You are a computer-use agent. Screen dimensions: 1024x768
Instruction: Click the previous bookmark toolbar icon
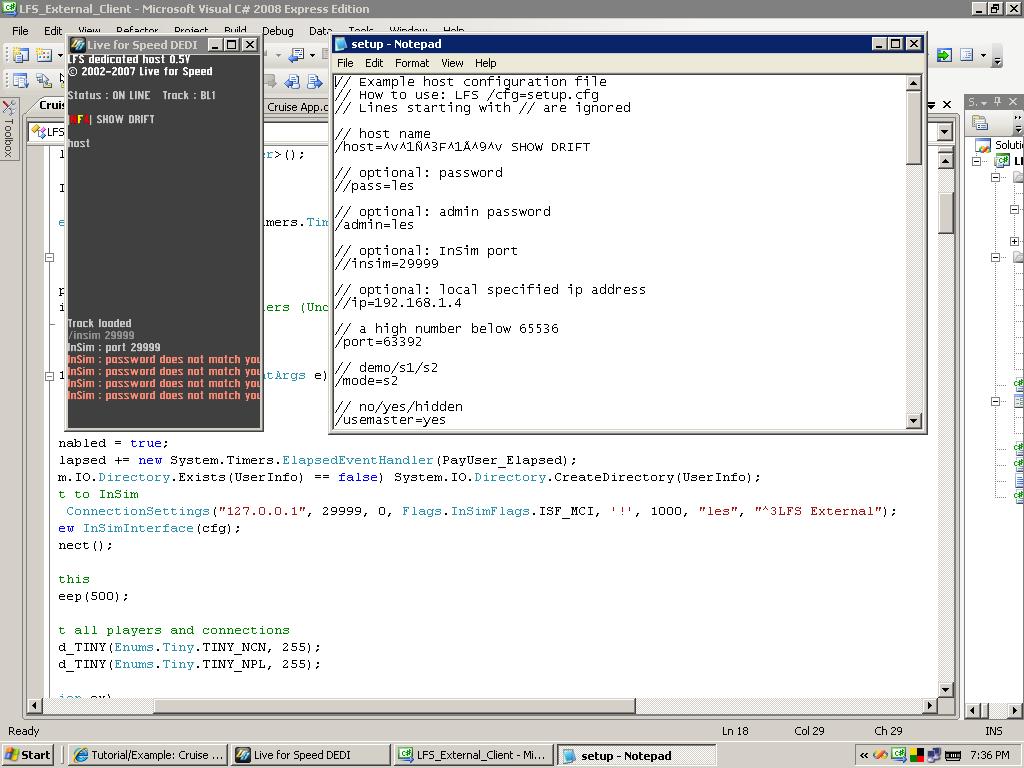(293, 81)
